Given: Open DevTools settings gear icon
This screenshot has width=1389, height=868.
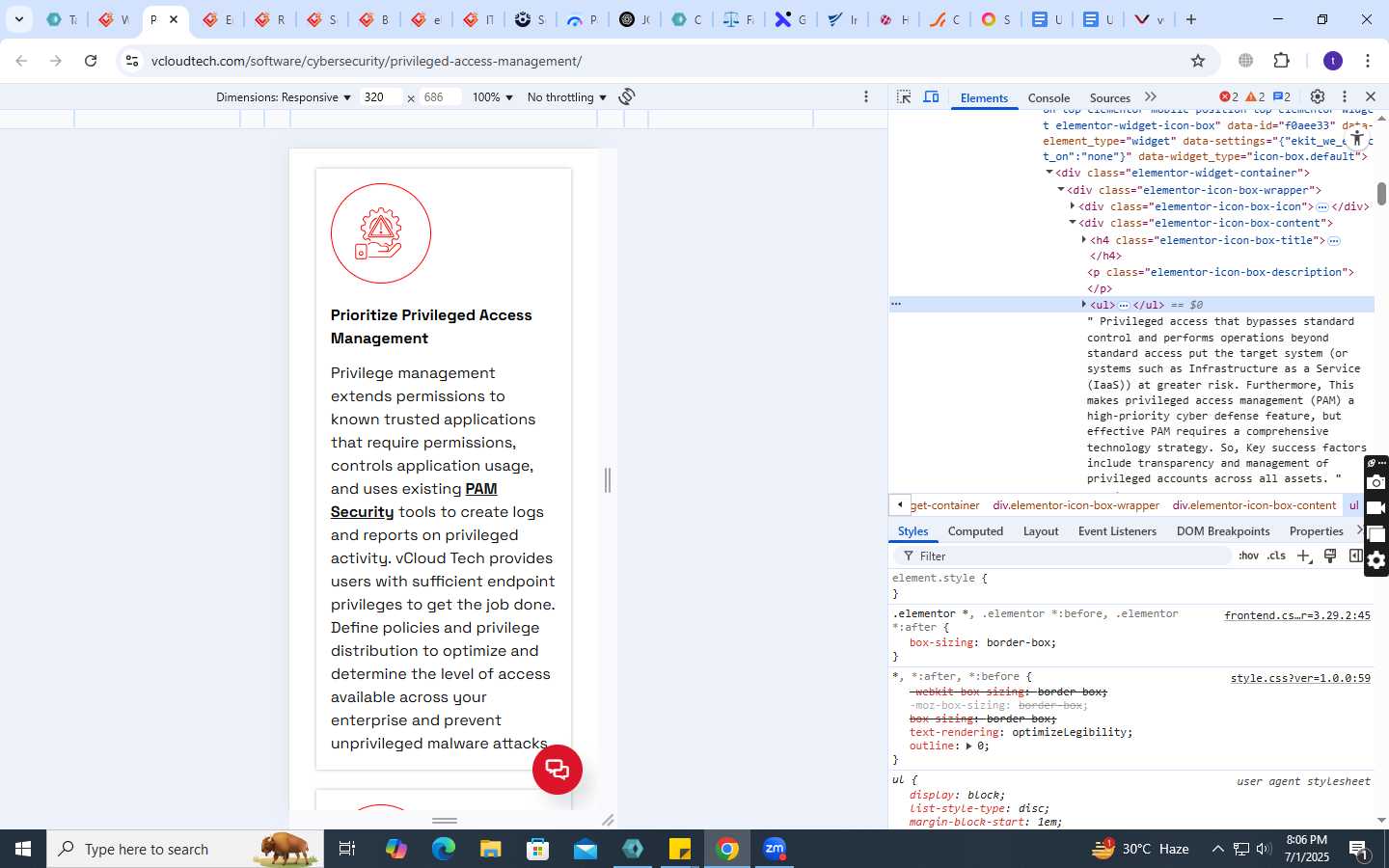Looking at the screenshot, I should tap(1318, 96).
